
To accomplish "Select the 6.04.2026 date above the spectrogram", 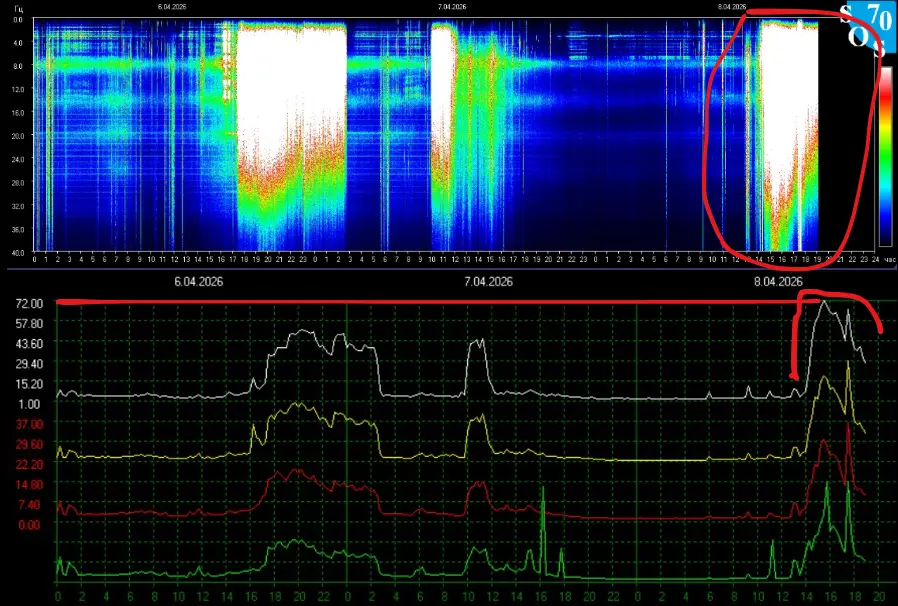I will point(172,6).
